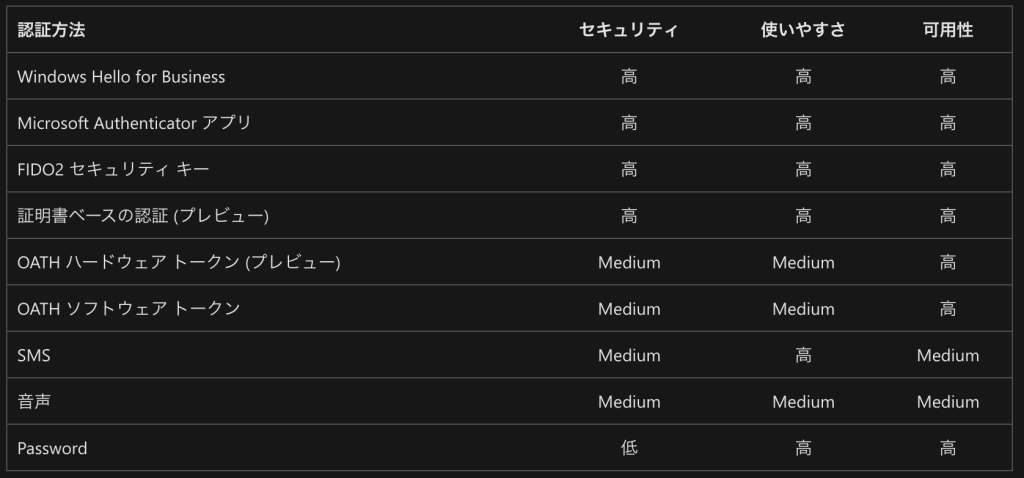Click the 音声 row label
Screen dimensions: 1024x478
34,402
